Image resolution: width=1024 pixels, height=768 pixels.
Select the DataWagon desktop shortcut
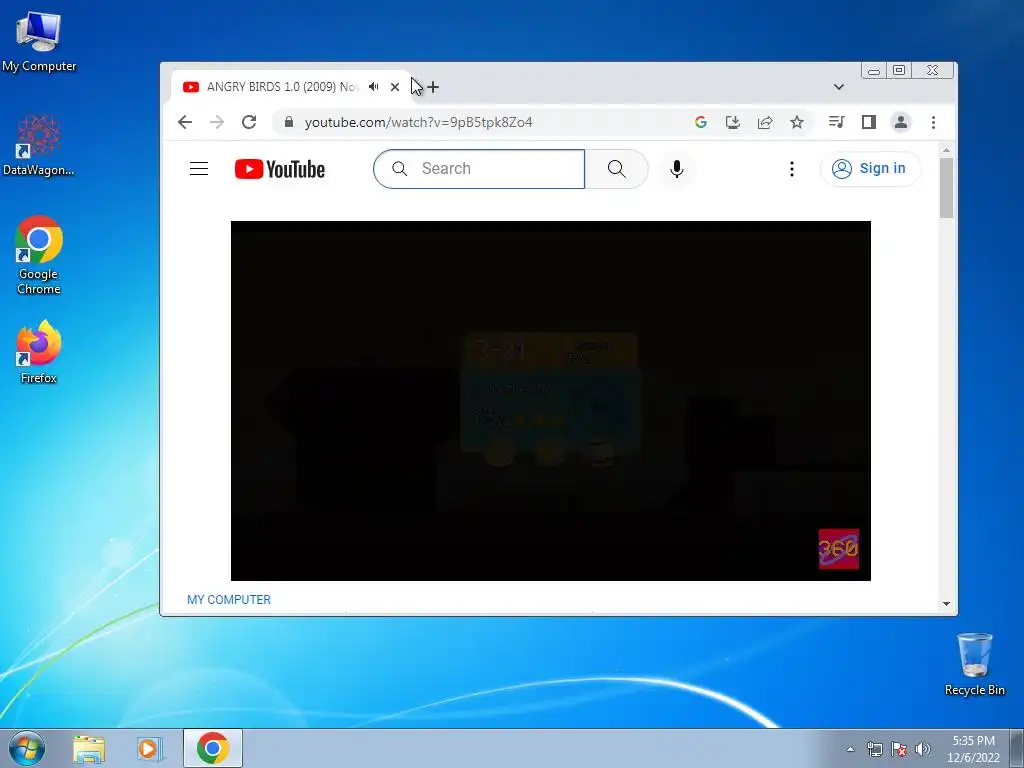[x=39, y=146]
